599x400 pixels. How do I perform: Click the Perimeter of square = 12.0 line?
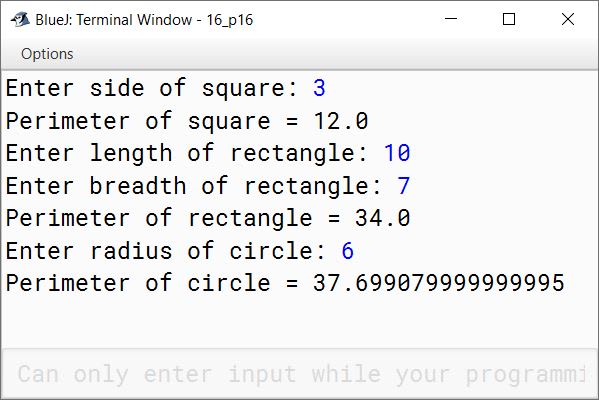point(187,121)
